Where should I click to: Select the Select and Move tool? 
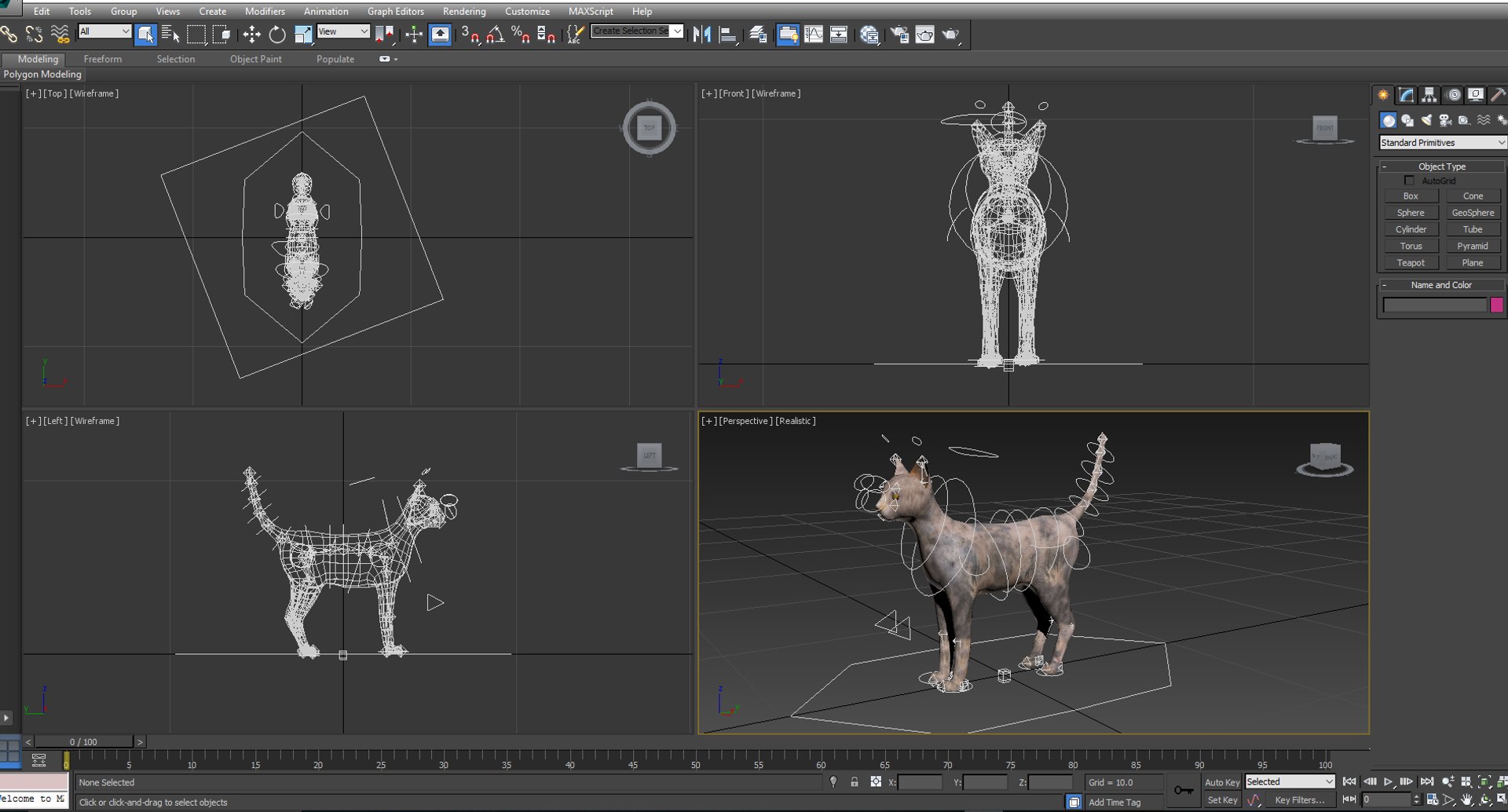pos(251,34)
